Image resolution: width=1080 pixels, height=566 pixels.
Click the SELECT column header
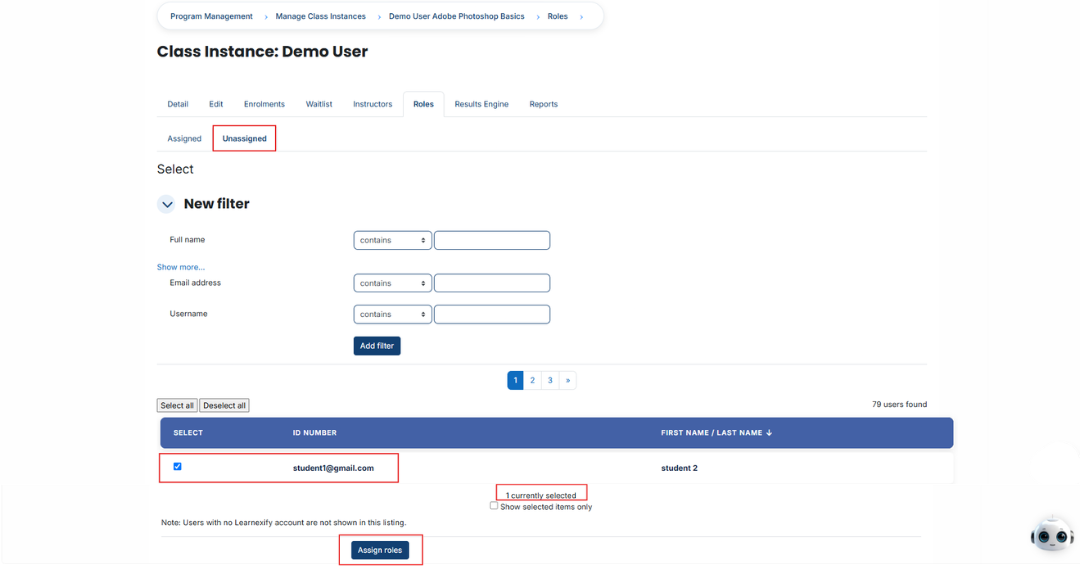point(188,433)
